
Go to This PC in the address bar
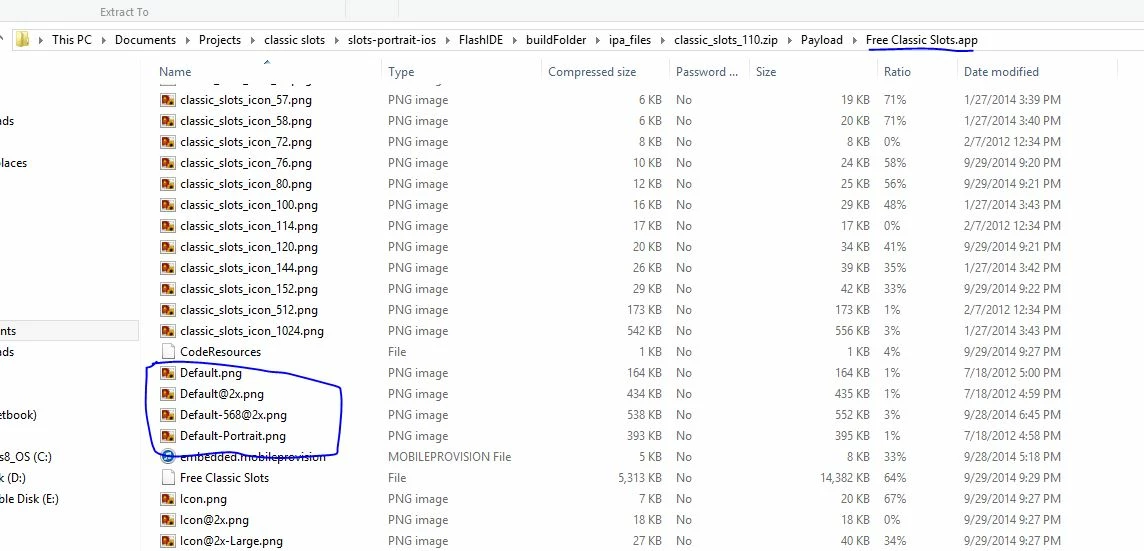coord(72,40)
